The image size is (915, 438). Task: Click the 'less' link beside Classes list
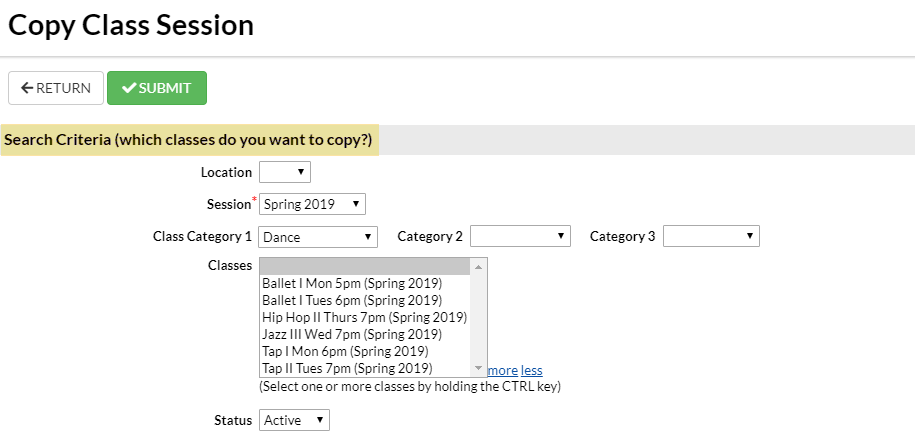(532, 370)
